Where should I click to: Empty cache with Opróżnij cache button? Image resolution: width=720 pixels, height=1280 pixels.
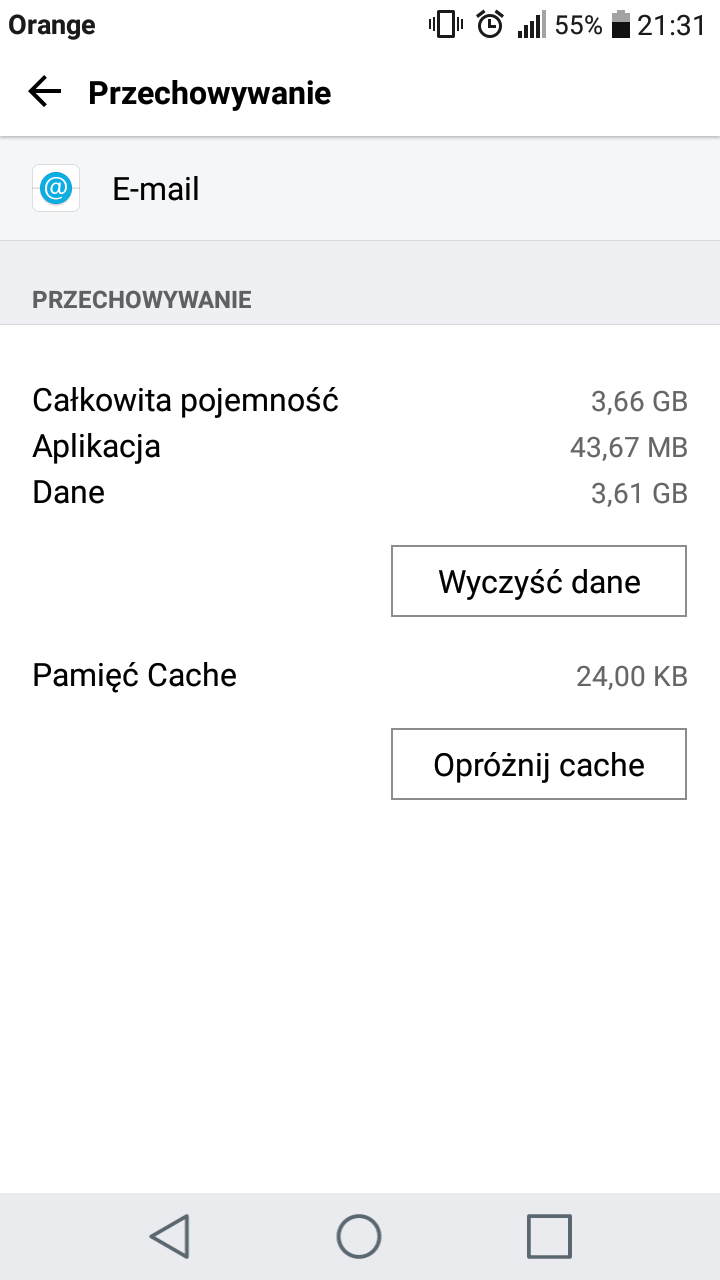coord(539,764)
